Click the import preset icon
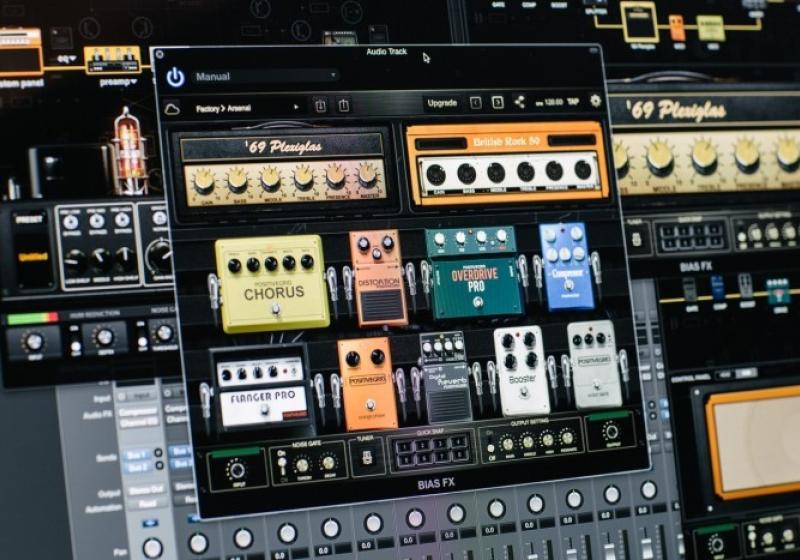Screen dimensions: 800x560 coord(320,106)
